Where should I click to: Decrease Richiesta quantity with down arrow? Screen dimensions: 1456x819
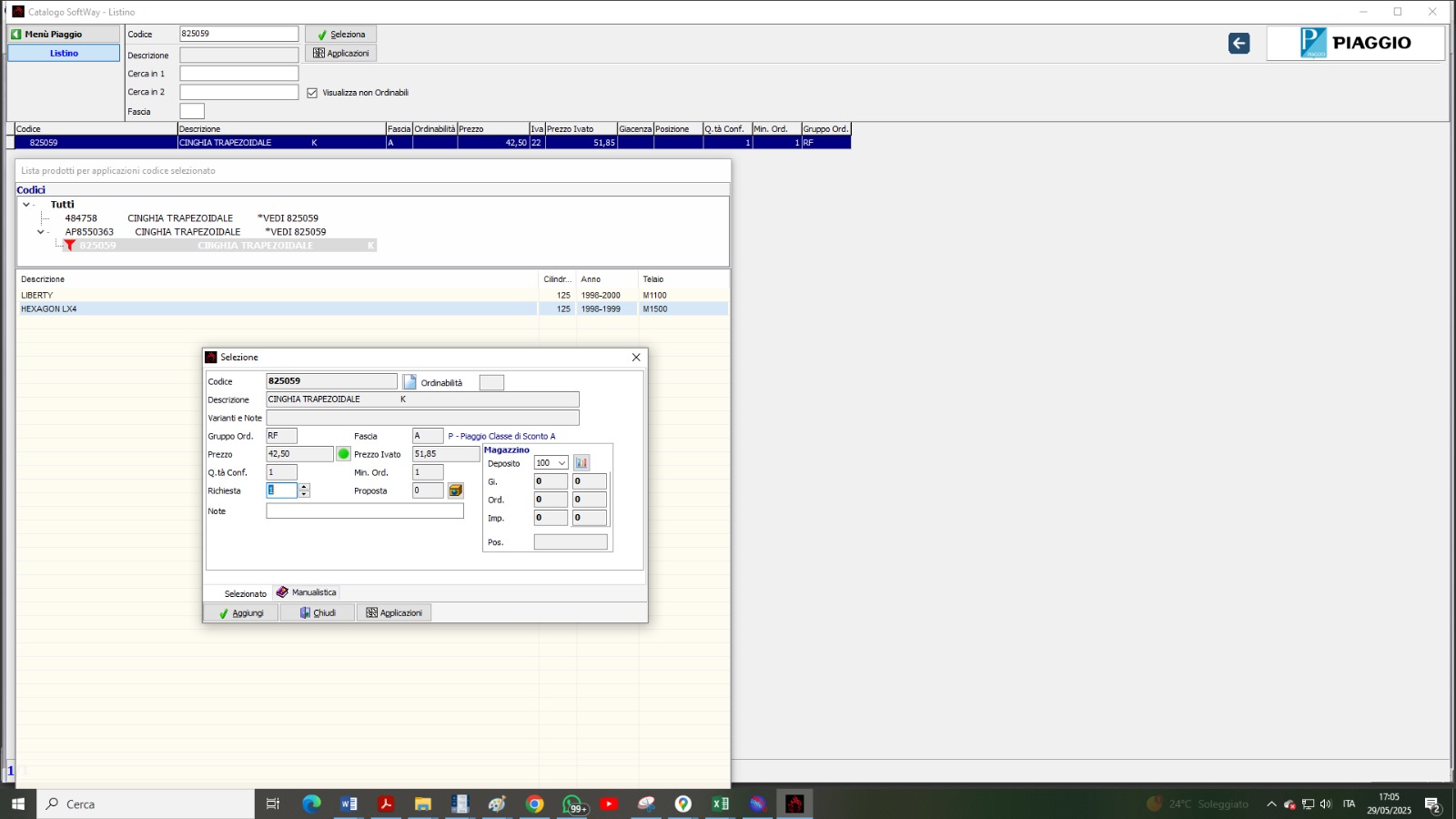tap(304, 494)
